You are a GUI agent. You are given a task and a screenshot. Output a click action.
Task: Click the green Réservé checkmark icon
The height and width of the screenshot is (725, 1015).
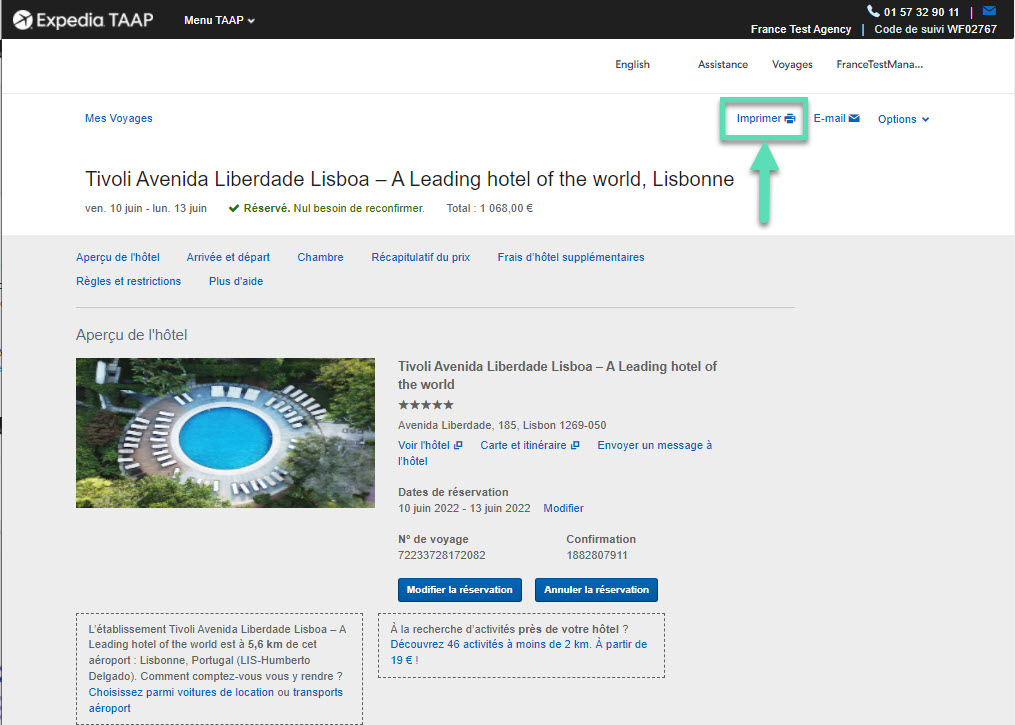click(234, 208)
